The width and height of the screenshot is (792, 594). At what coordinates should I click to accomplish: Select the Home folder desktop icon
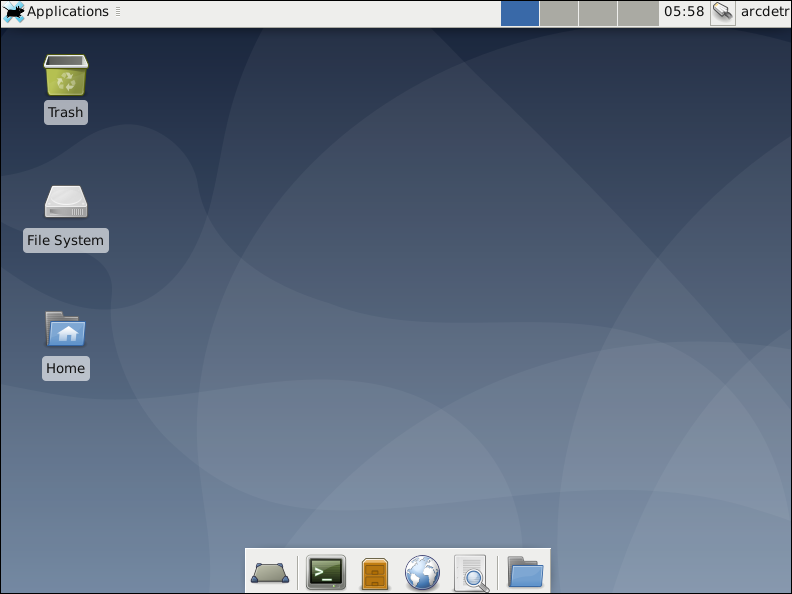(66, 329)
